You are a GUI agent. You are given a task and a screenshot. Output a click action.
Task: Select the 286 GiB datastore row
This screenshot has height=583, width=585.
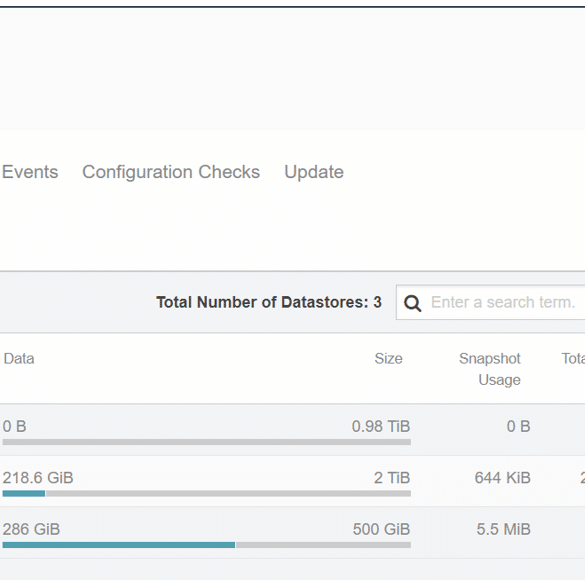[292, 532]
